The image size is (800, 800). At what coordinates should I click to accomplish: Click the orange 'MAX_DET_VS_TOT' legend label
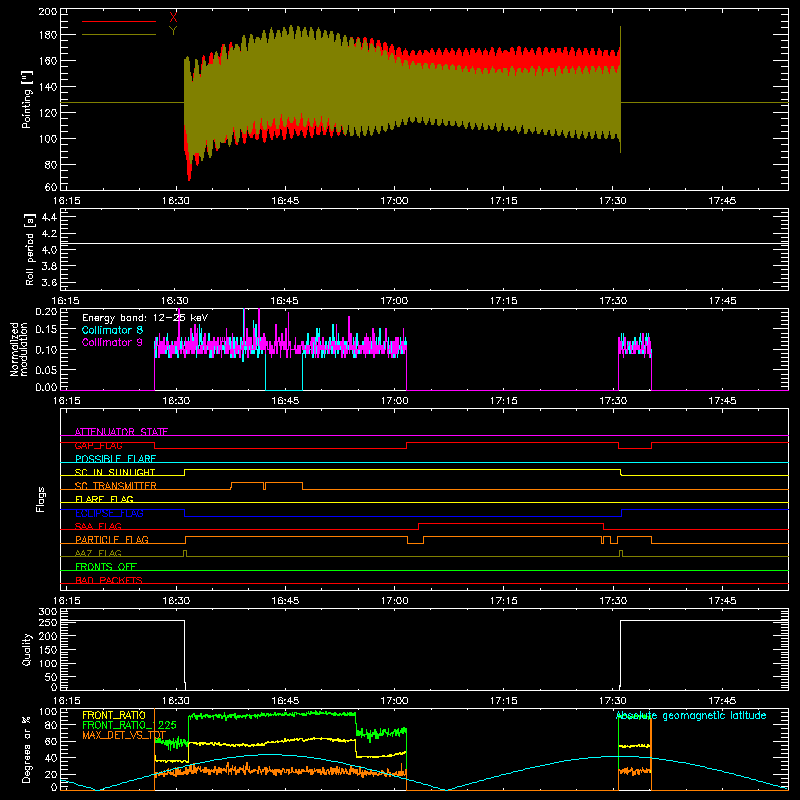click(x=124, y=735)
